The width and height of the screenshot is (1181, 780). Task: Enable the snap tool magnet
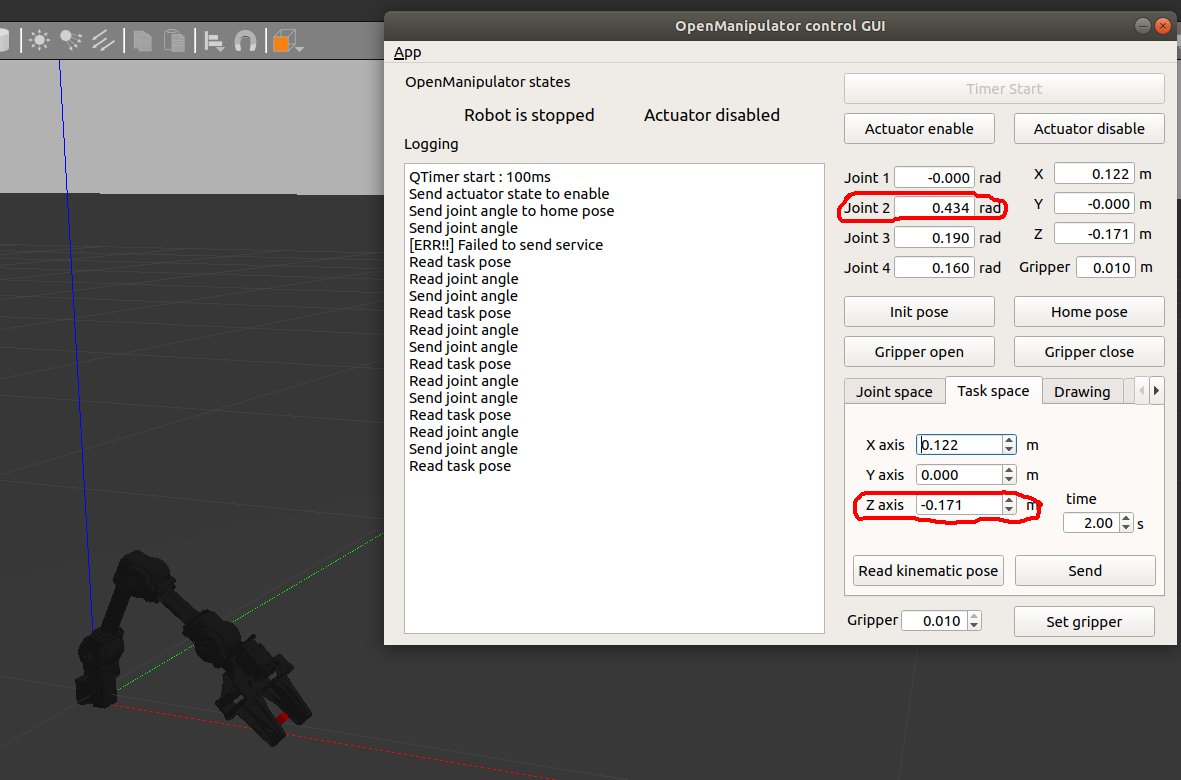coord(245,40)
